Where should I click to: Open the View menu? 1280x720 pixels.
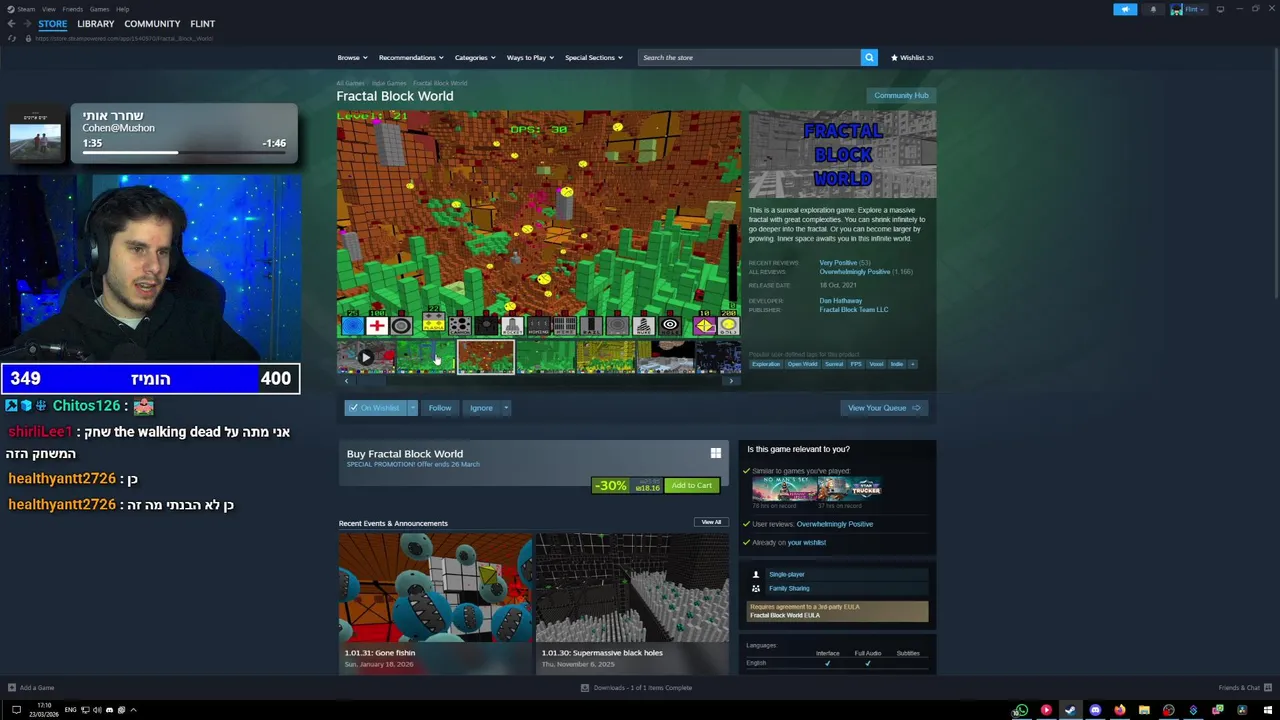click(48, 9)
